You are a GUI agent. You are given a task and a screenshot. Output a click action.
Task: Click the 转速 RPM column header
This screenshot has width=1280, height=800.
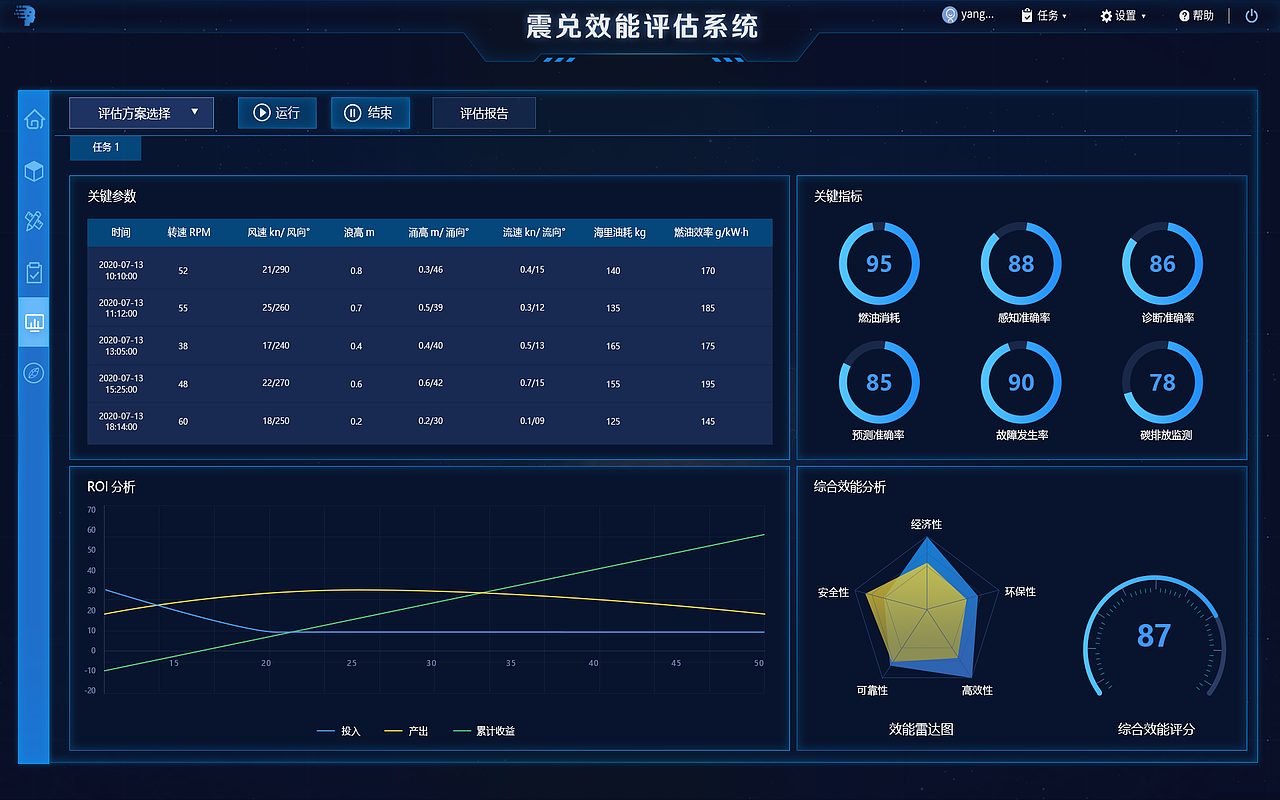pos(189,232)
